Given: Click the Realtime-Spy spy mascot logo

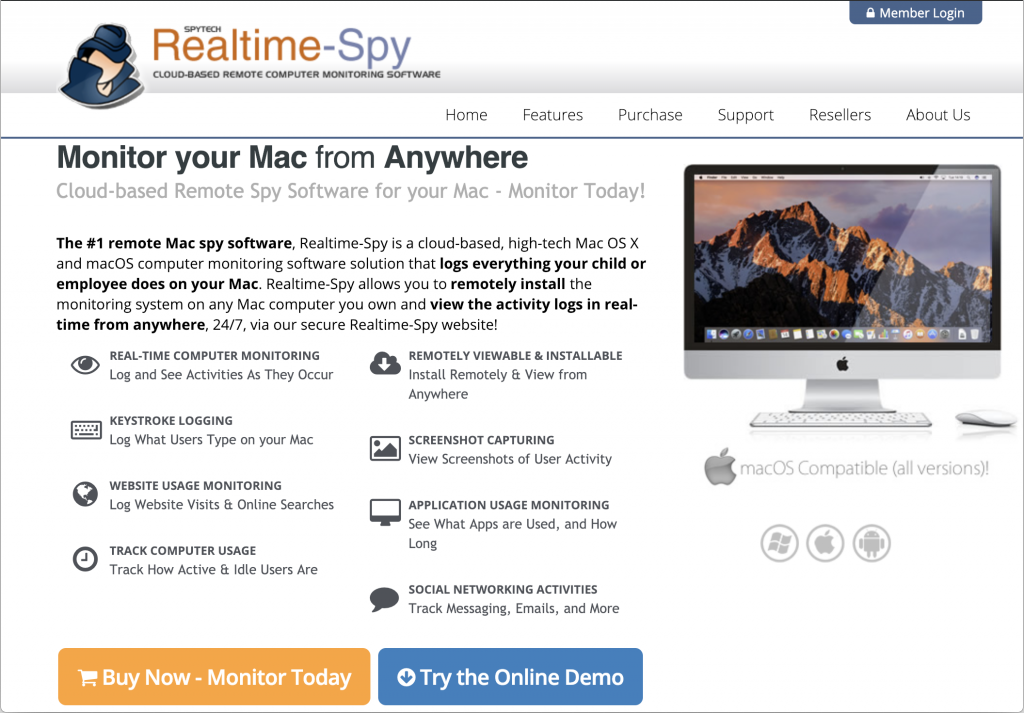Looking at the screenshot, I should pyautogui.click(x=104, y=60).
